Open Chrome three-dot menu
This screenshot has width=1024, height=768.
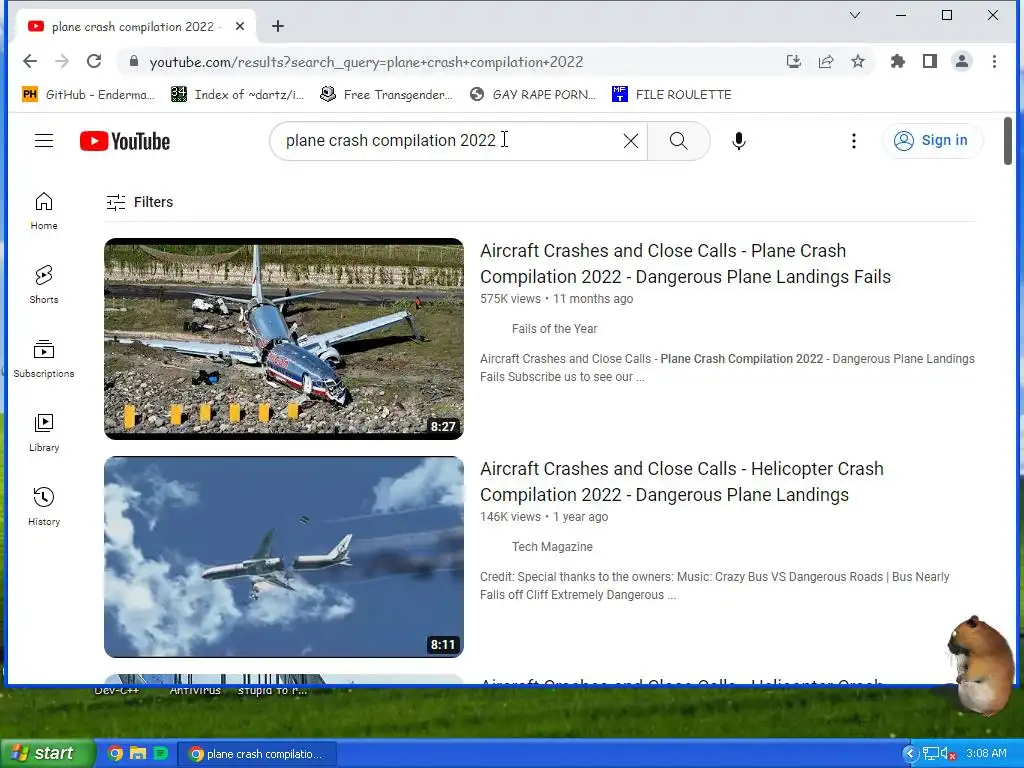click(x=994, y=61)
